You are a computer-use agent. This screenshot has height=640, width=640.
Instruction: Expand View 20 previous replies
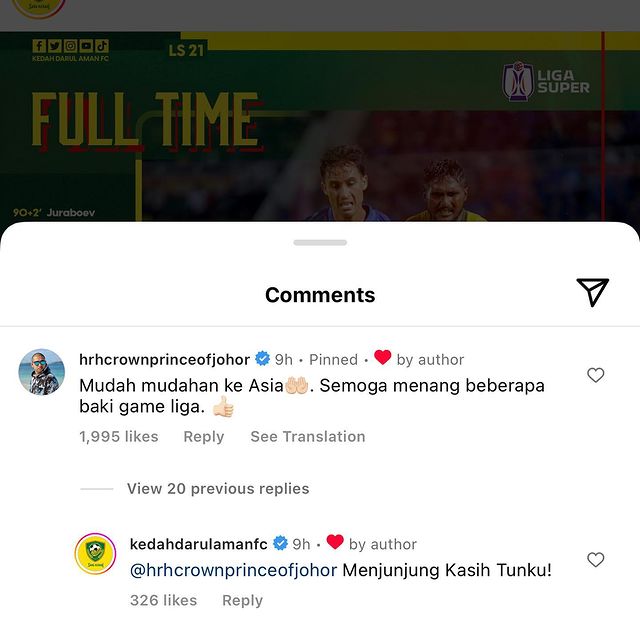(x=218, y=489)
